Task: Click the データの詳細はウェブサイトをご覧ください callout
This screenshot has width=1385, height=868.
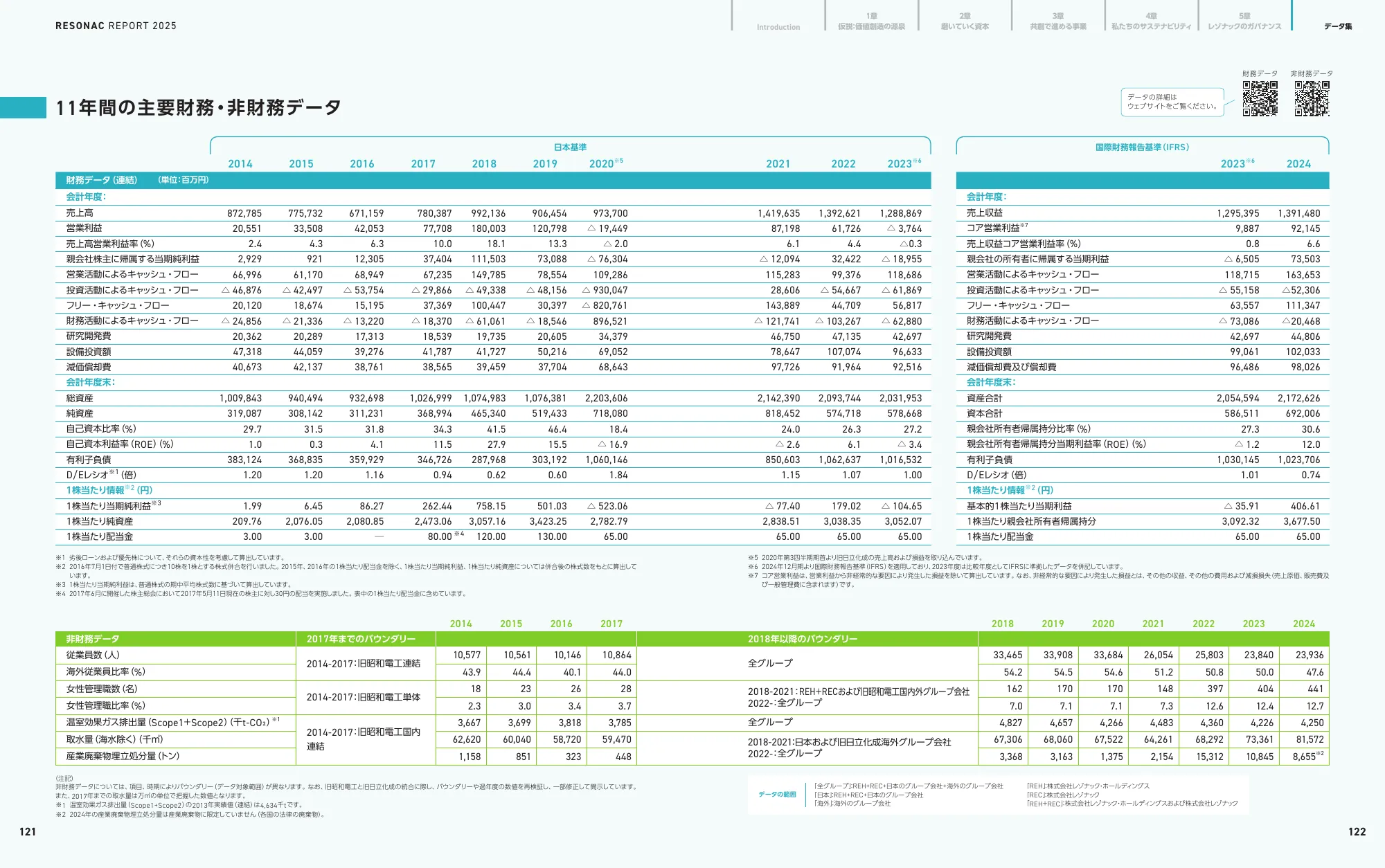Action: (1174, 101)
